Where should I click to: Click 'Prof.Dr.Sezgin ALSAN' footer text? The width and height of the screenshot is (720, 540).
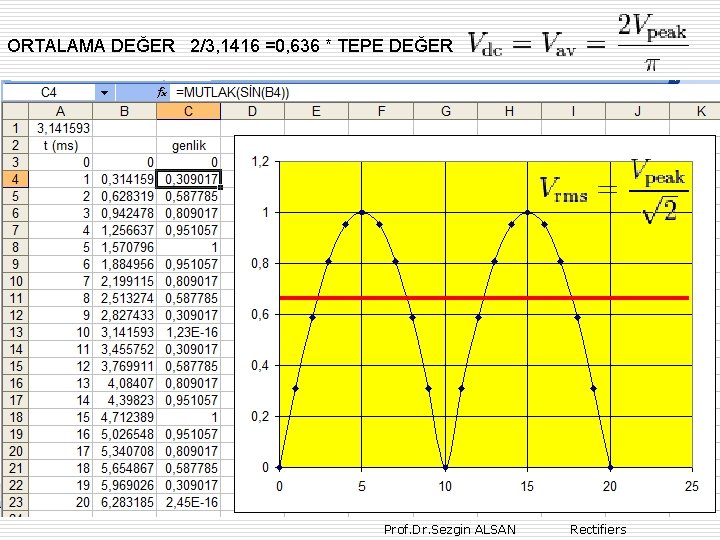point(450,529)
